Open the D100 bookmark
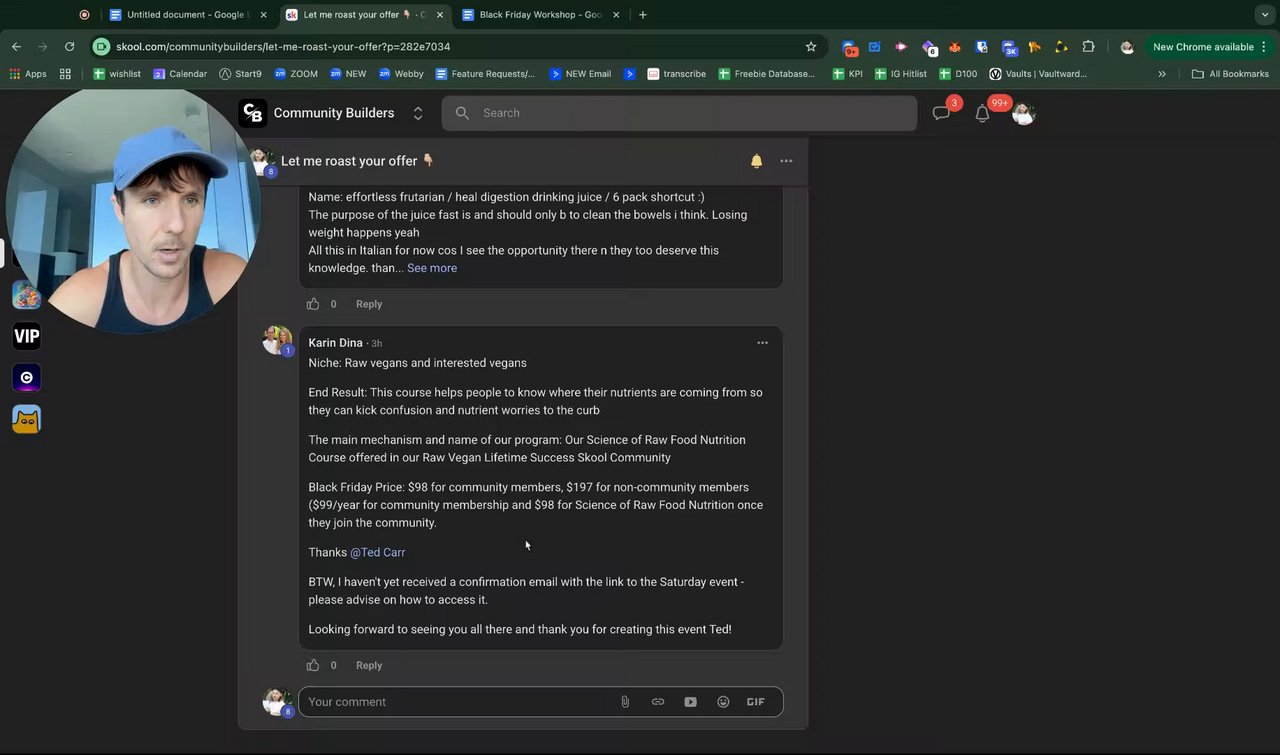Viewport: 1280px width, 755px height. click(958, 74)
